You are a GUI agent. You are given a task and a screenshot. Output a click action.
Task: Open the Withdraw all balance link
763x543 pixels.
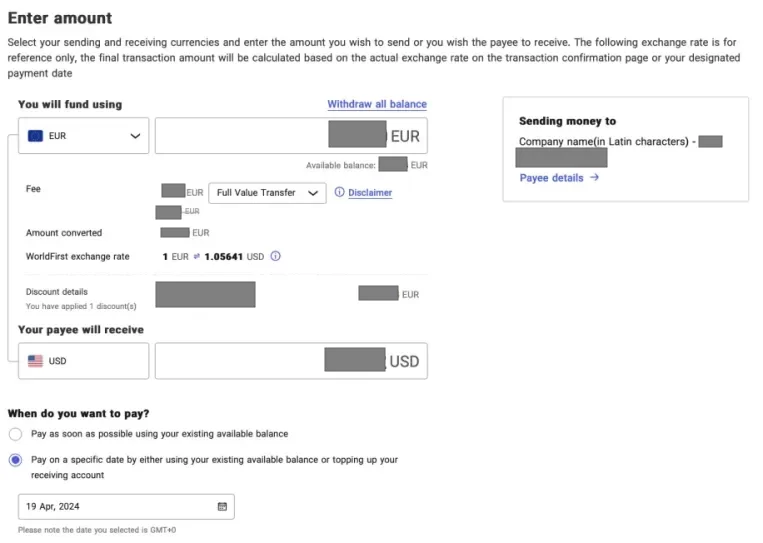(x=377, y=104)
